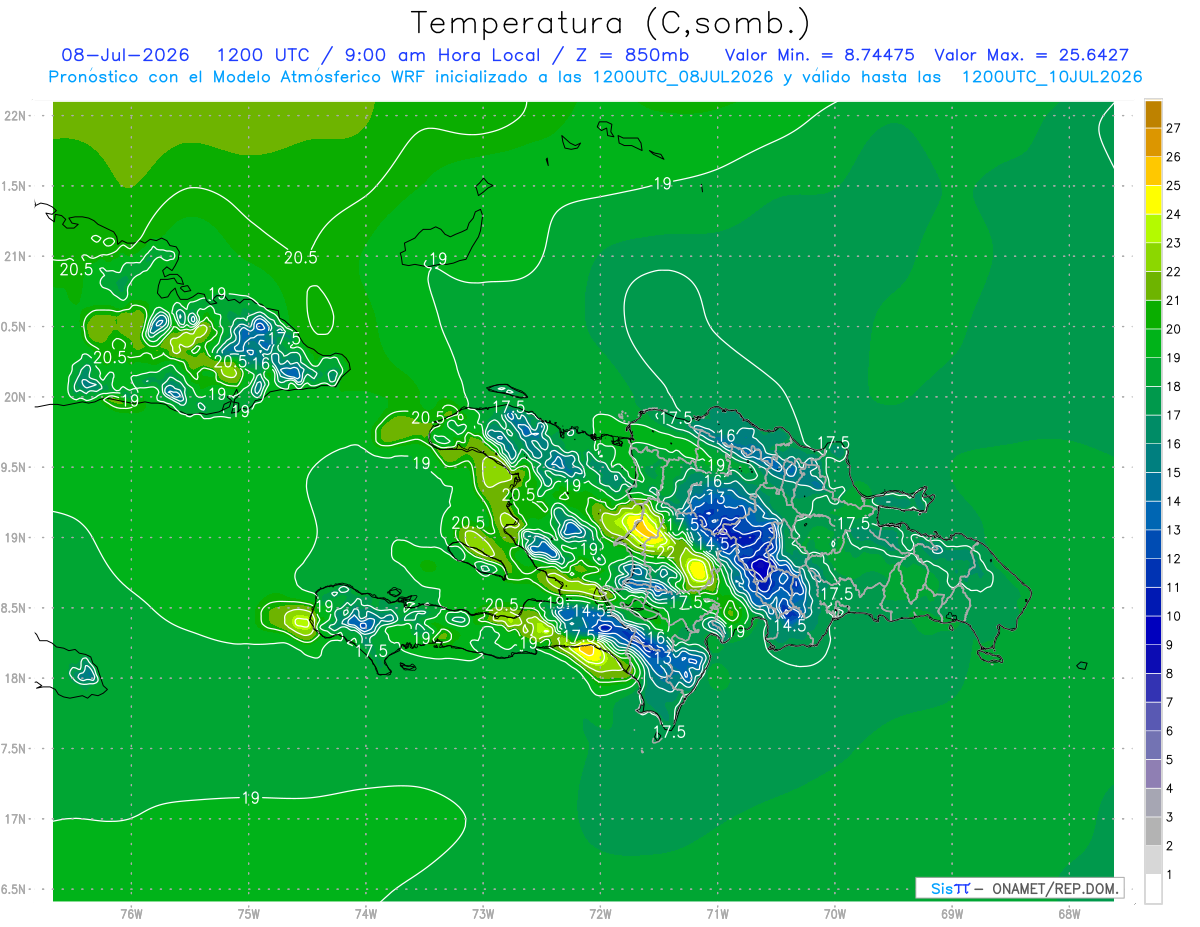Screen dimensions: 1200x927
Task: Click the "71W" longitude axis label
Action: coord(717,913)
